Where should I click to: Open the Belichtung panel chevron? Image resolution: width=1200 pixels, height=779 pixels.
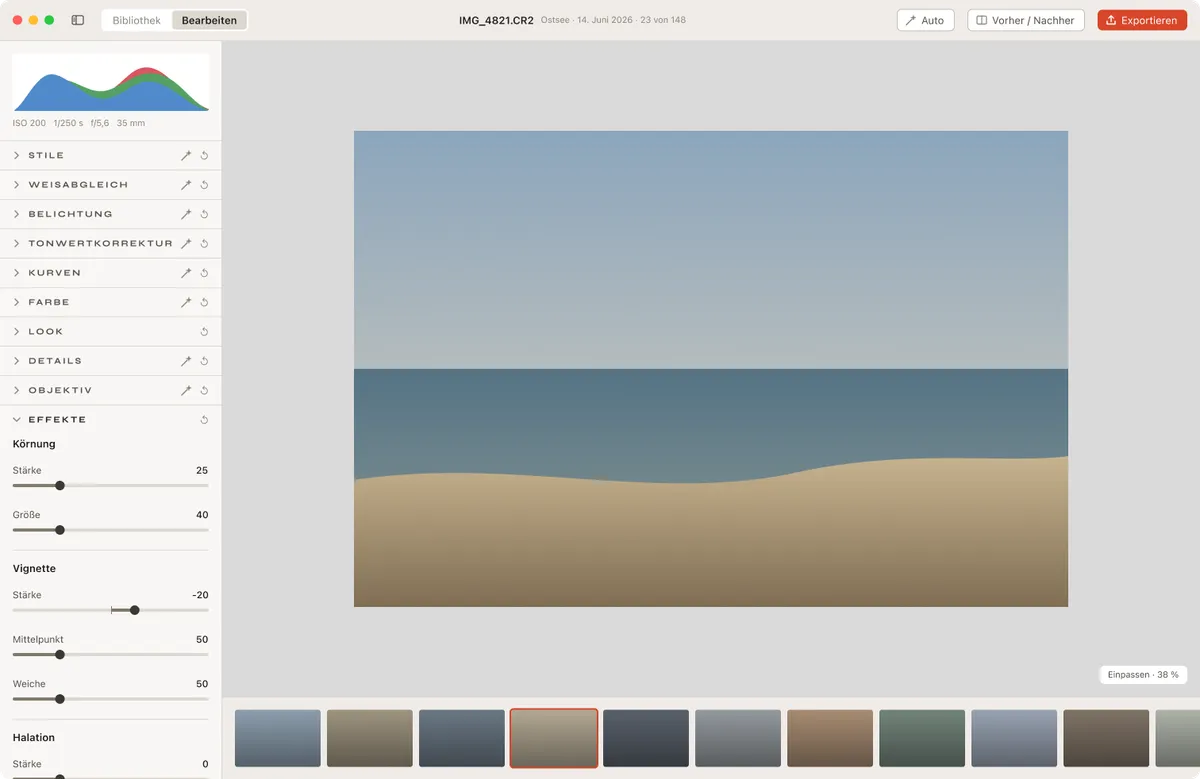17,214
